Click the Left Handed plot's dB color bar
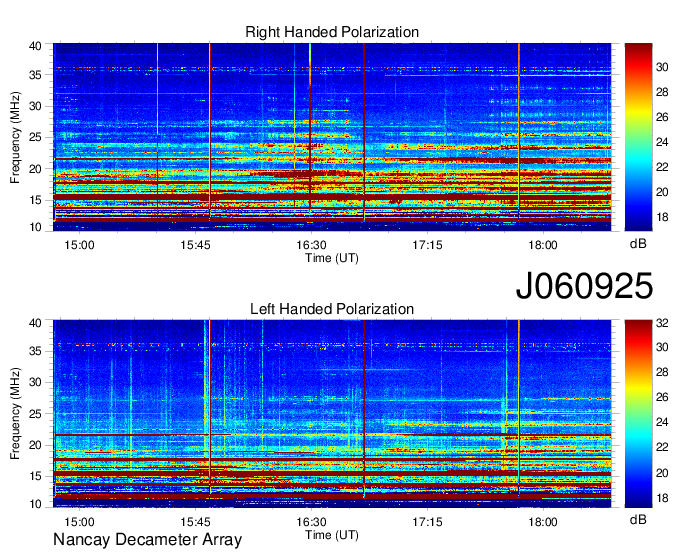 pyautogui.click(x=638, y=414)
